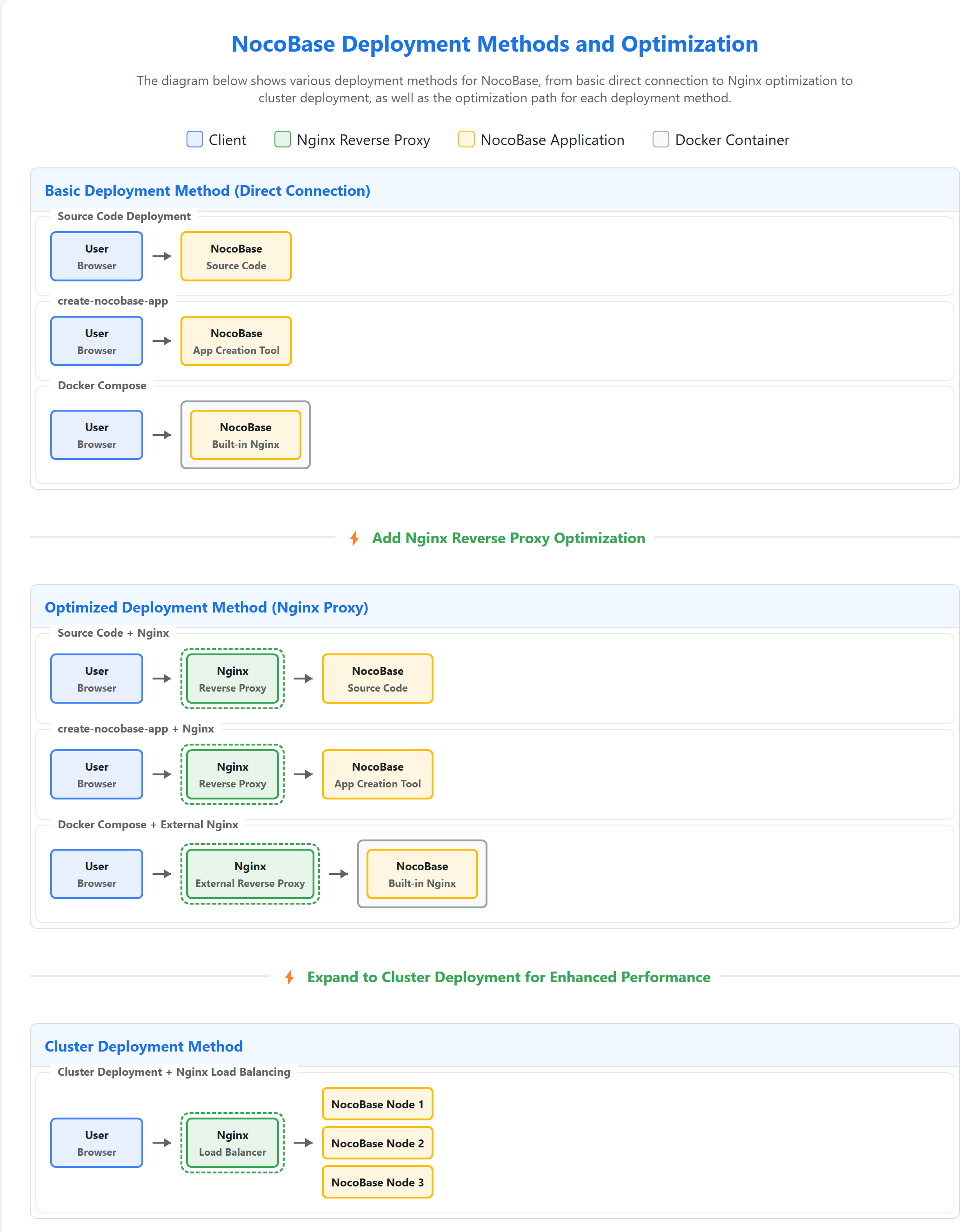Click User Browser box in create-nocobase-app + Nginx row
974x1232 pixels.
[97, 774]
